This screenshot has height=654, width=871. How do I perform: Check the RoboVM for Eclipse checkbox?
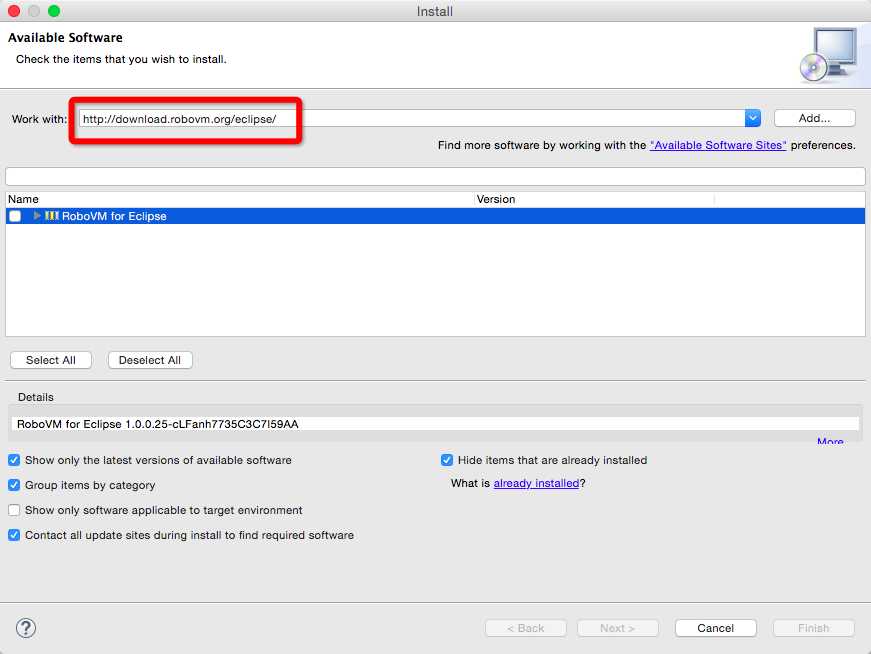(x=15, y=216)
